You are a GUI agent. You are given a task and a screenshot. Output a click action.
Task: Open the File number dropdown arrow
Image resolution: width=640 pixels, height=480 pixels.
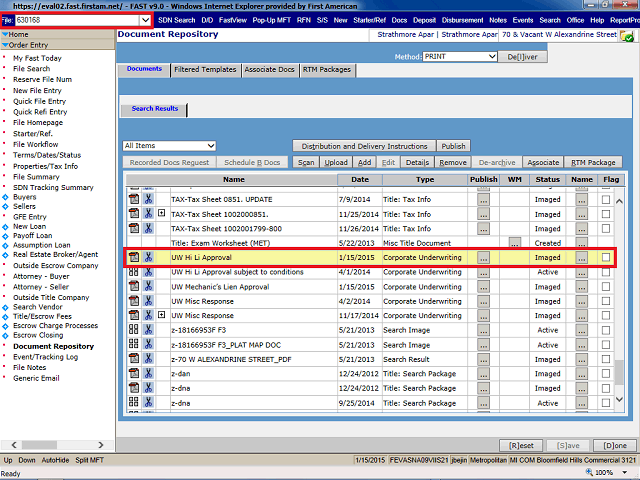(x=145, y=20)
